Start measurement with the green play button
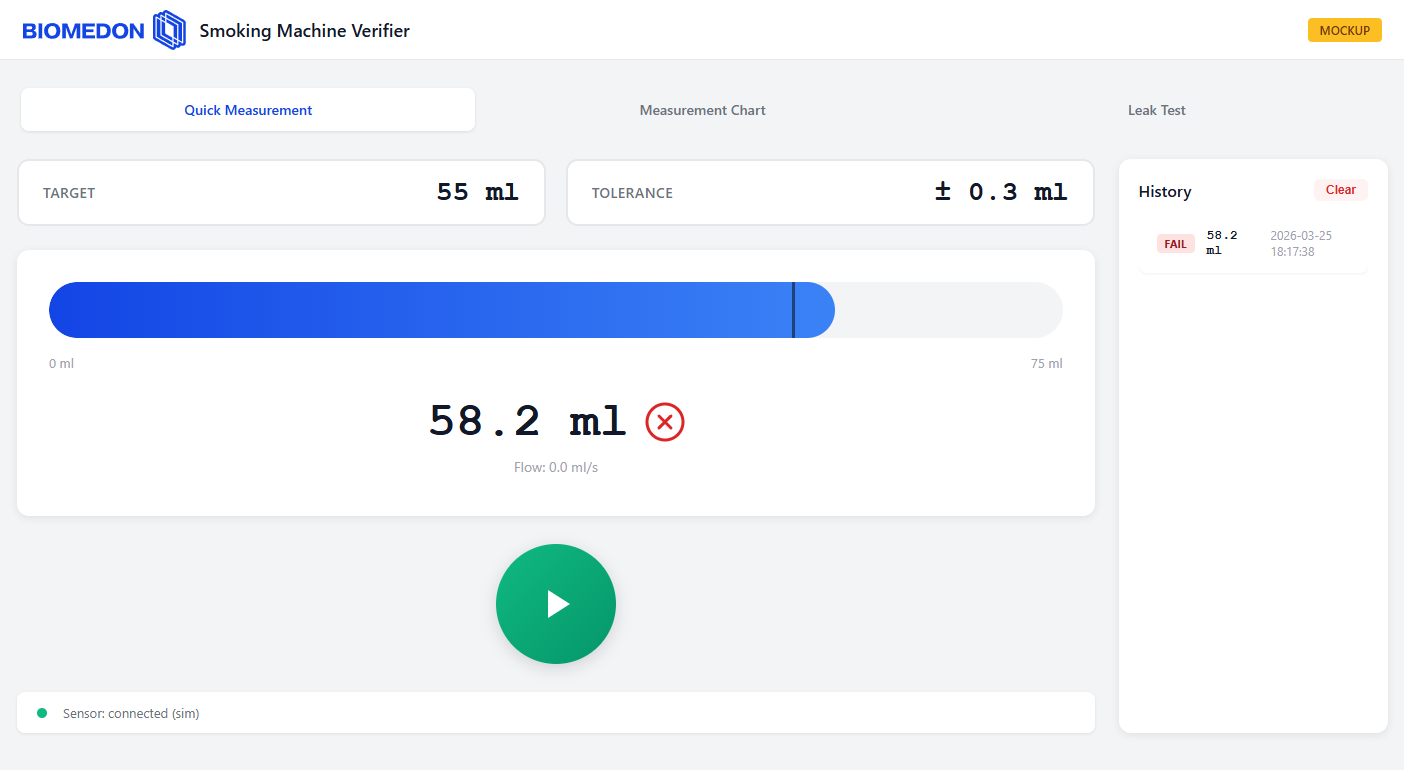Screen dimensions: 1404x770 [556, 604]
